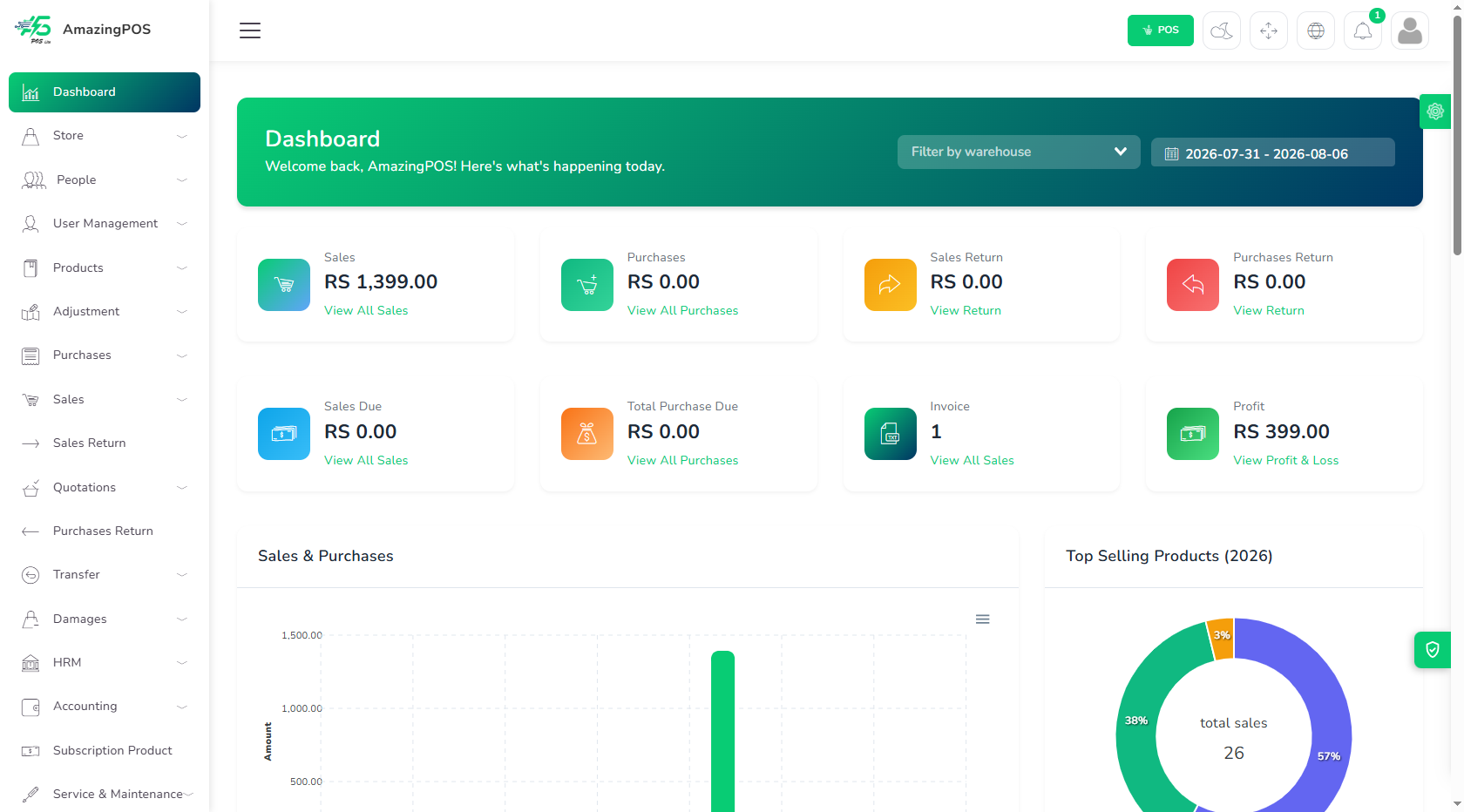Open the user profile avatar
This screenshot has width=1464, height=812.
tap(1410, 30)
